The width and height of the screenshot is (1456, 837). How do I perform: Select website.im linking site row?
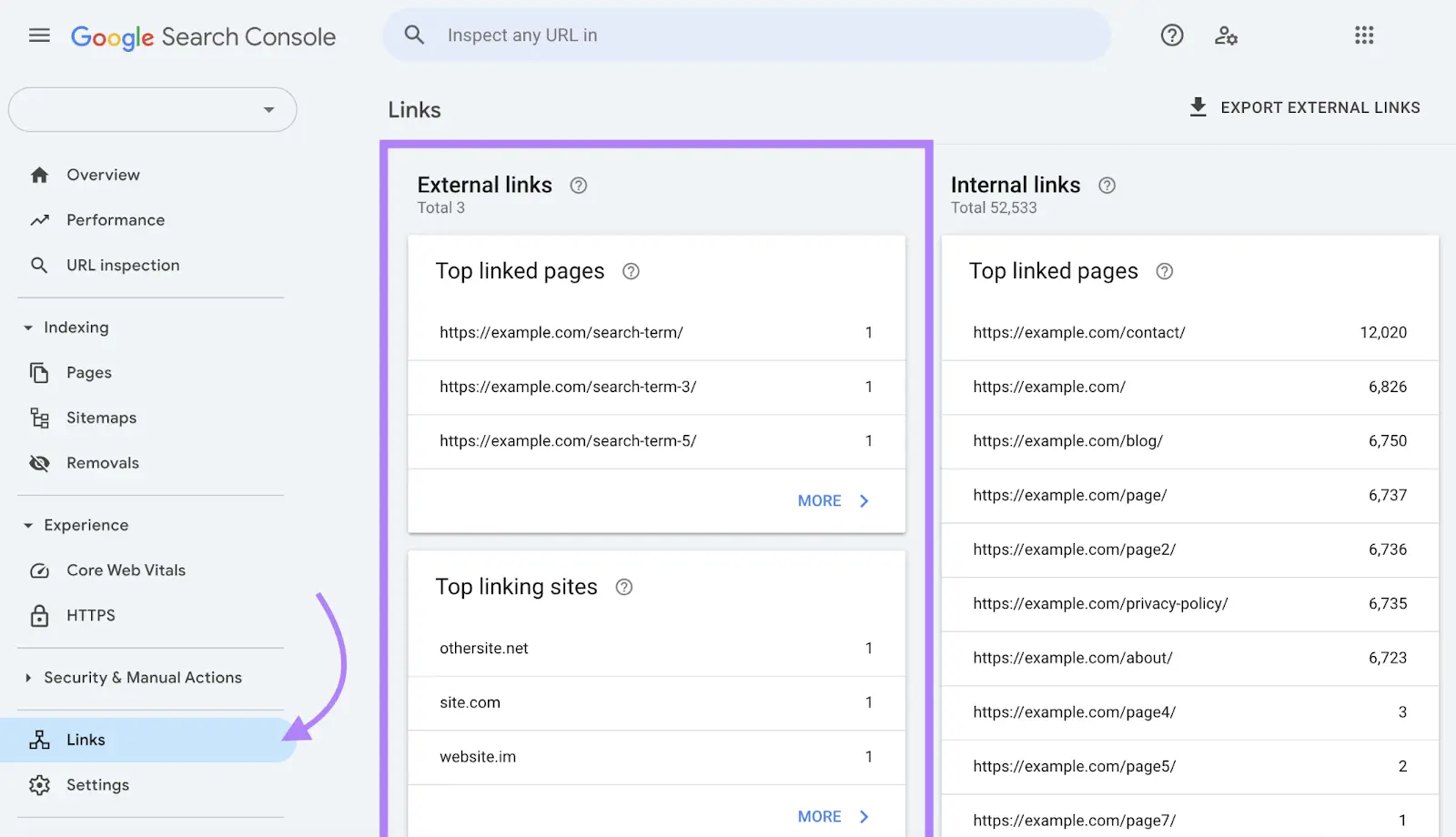pyautogui.click(x=656, y=757)
